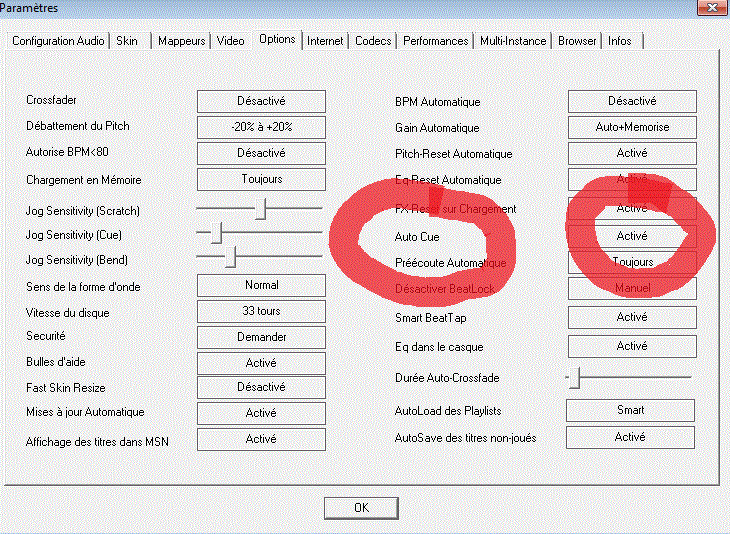Screen dimensions: 746x550
Task: Open the Skin tab
Action: pyautogui.click(x=127, y=41)
